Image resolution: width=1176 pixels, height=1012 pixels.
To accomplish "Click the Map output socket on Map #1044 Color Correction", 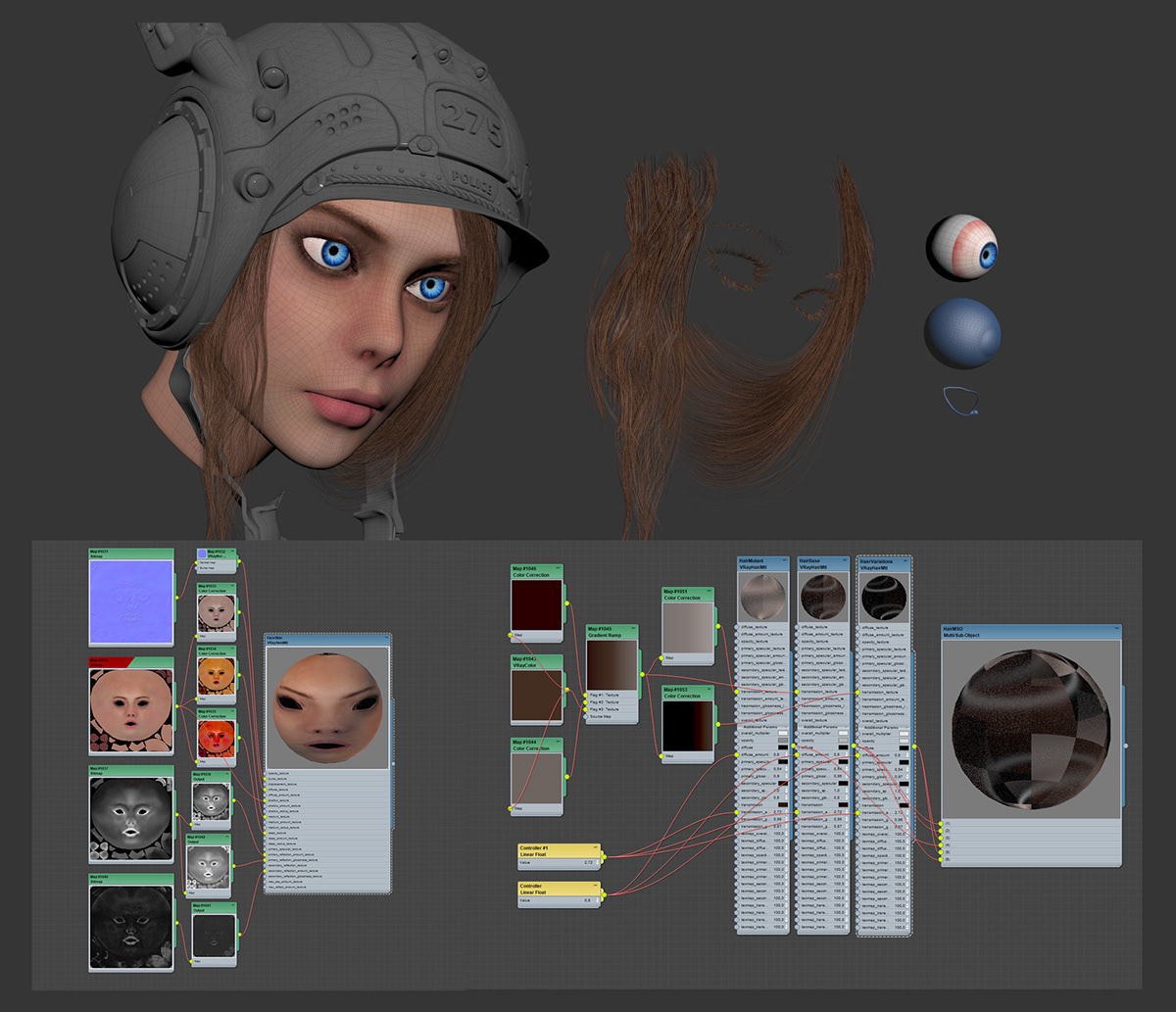I will tap(566, 776).
